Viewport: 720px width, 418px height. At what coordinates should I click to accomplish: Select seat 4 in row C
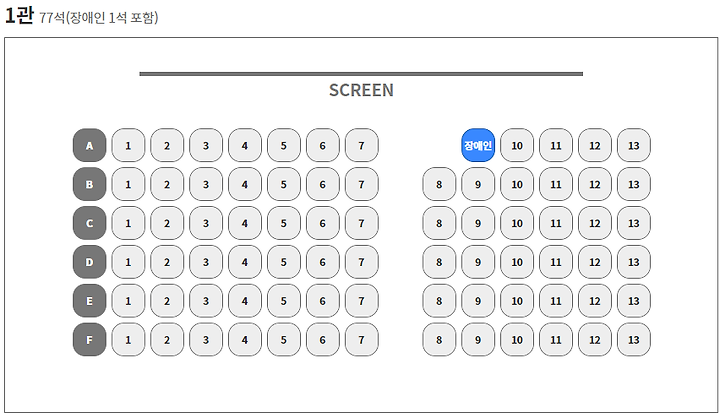[245, 223]
